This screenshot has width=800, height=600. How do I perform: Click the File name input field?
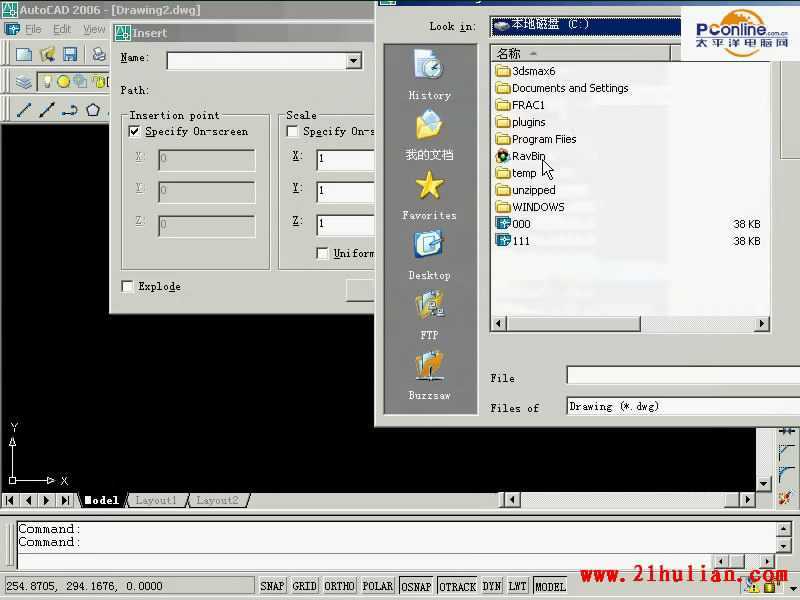[683, 376]
